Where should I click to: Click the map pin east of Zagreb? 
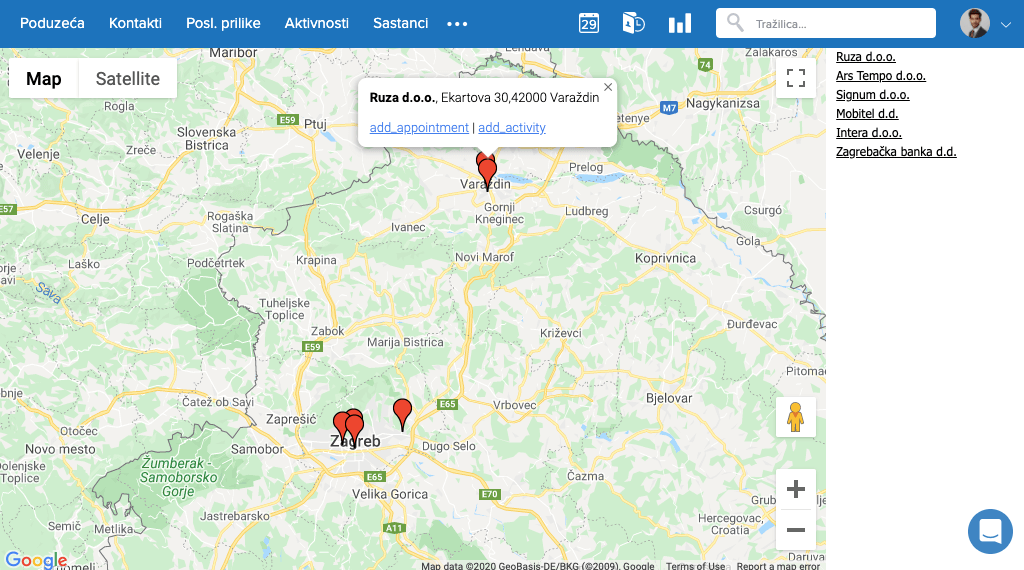[x=402, y=414]
